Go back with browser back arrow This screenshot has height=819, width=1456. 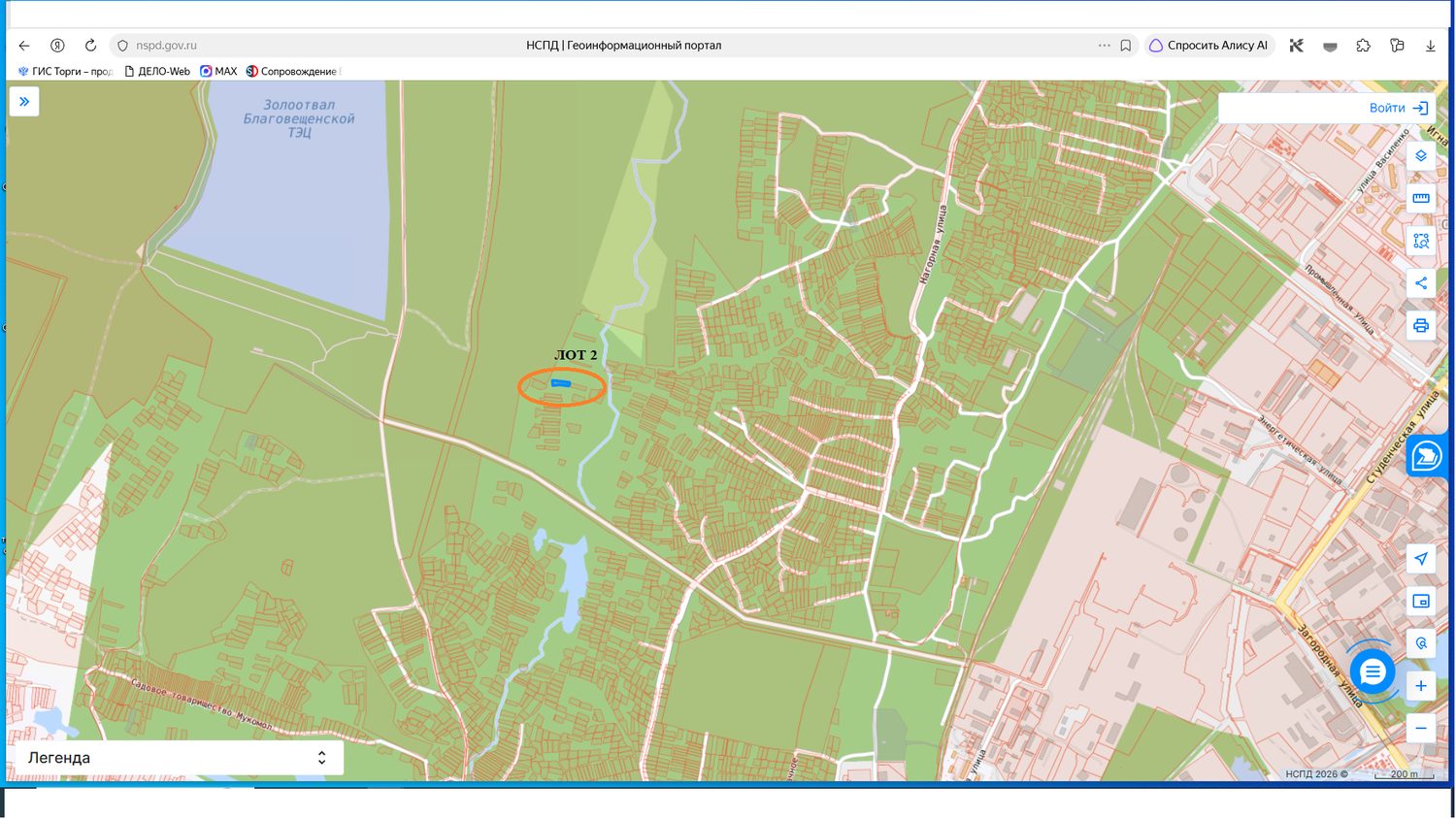pyautogui.click(x=24, y=46)
